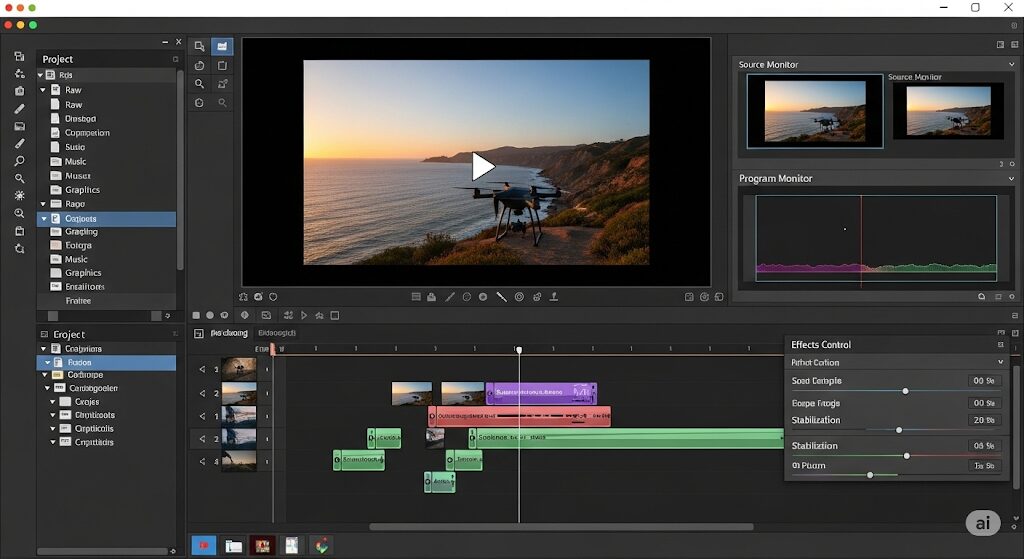Click the 20 value field beside Stabilization
Image resolution: width=1024 pixels, height=559 pixels.
[984, 421]
